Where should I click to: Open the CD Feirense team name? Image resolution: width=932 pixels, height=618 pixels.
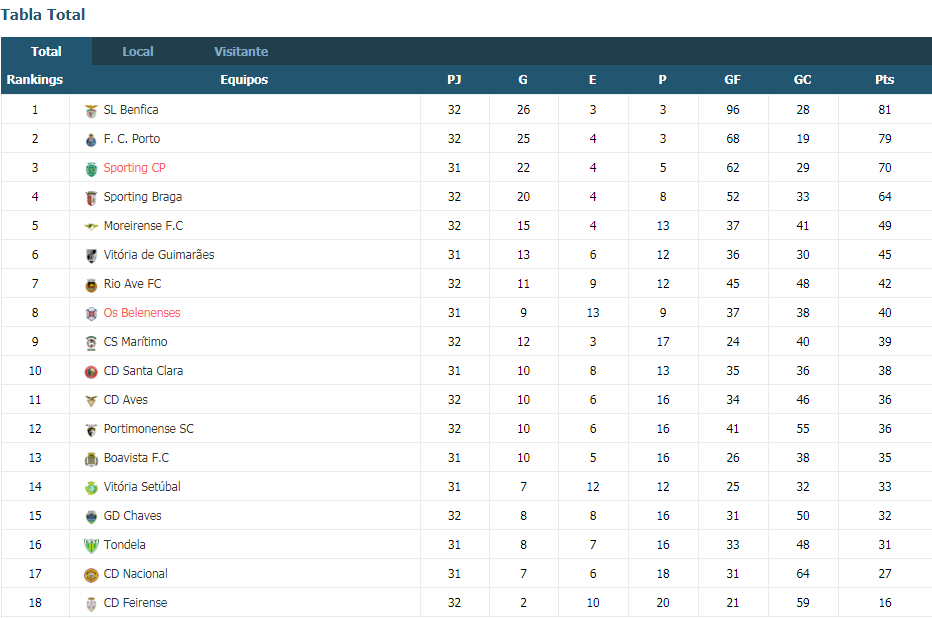(x=136, y=603)
